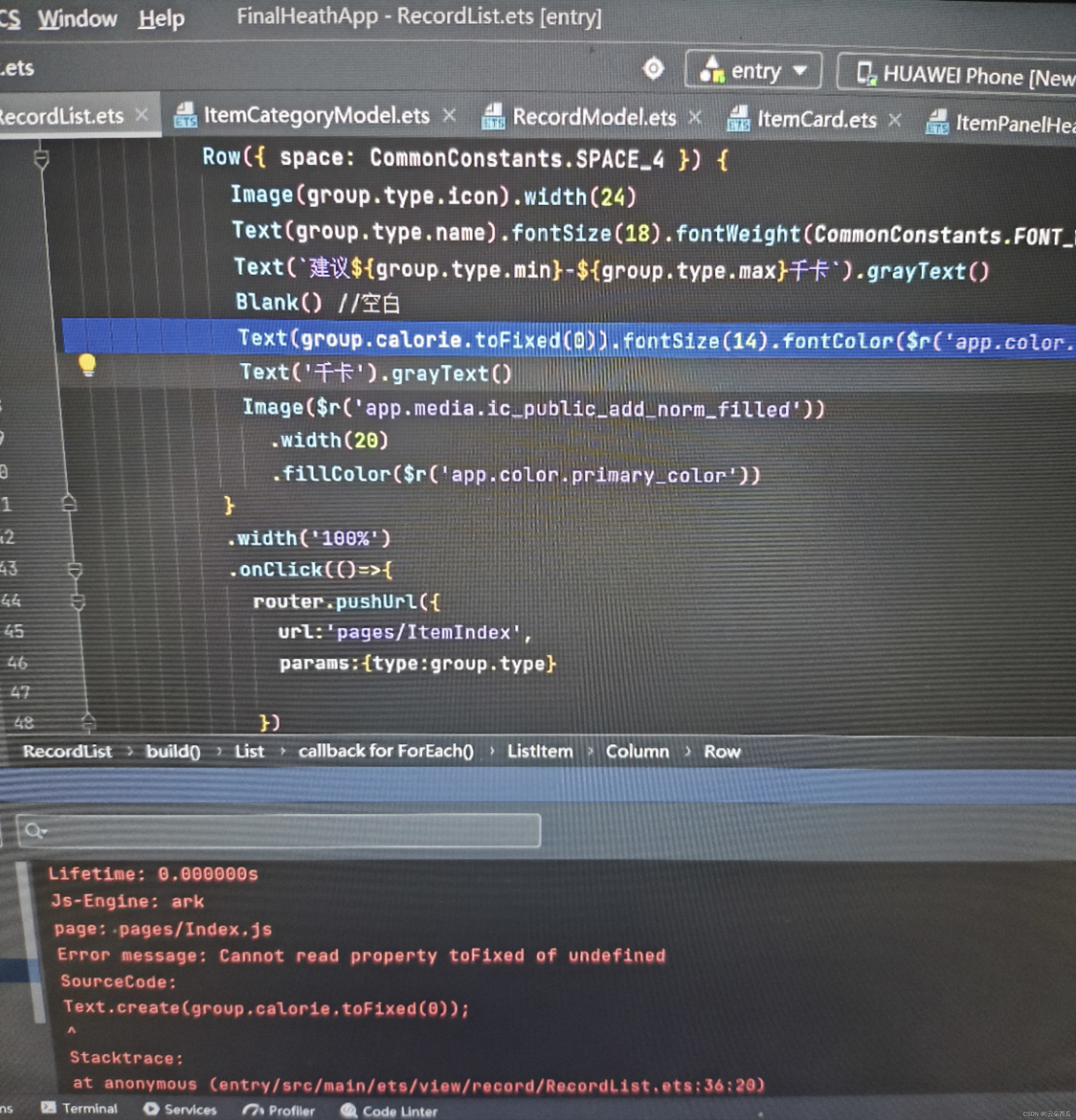The width and height of the screenshot is (1076, 1120).
Task: Select build() in the breadcrumb
Action: coord(173,751)
